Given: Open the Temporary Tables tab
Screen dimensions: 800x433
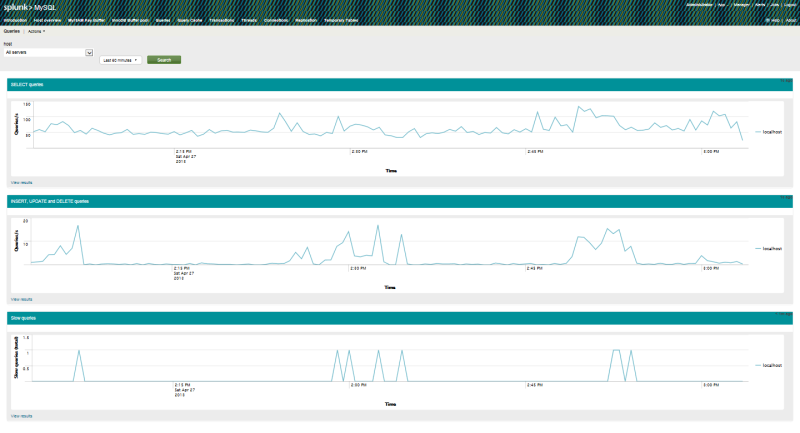Looking at the screenshot, I should [x=341, y=20].
